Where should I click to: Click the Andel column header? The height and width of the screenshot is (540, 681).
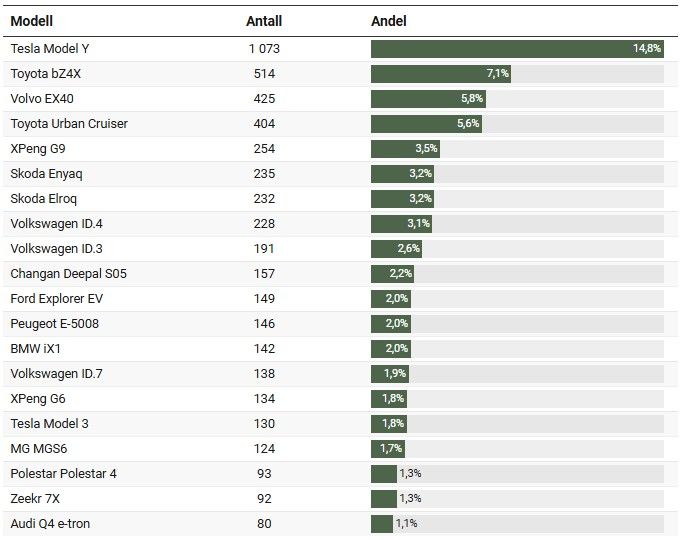[389, 21]
